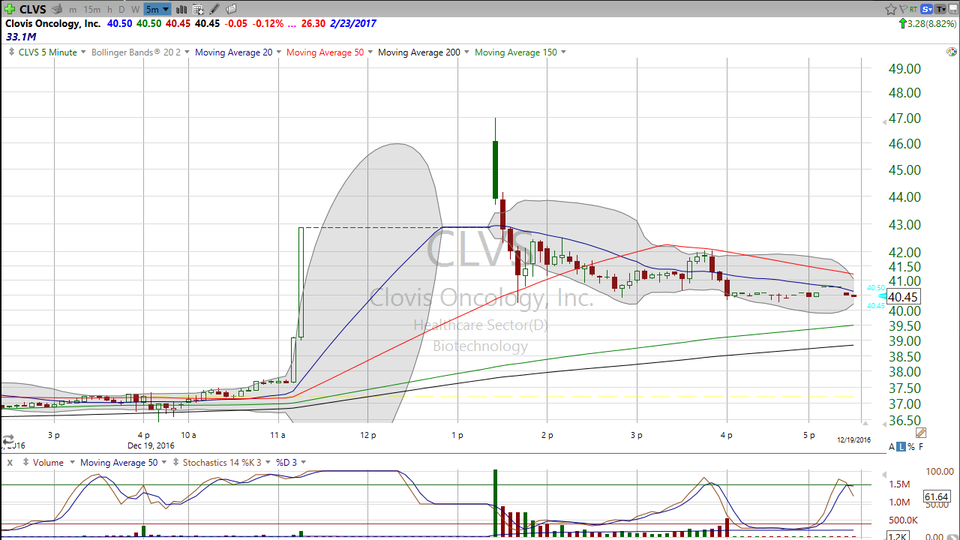Switch to the 'D' daily timeframe
The height and width of the screenshot is (540, 960).
(121, 10)
